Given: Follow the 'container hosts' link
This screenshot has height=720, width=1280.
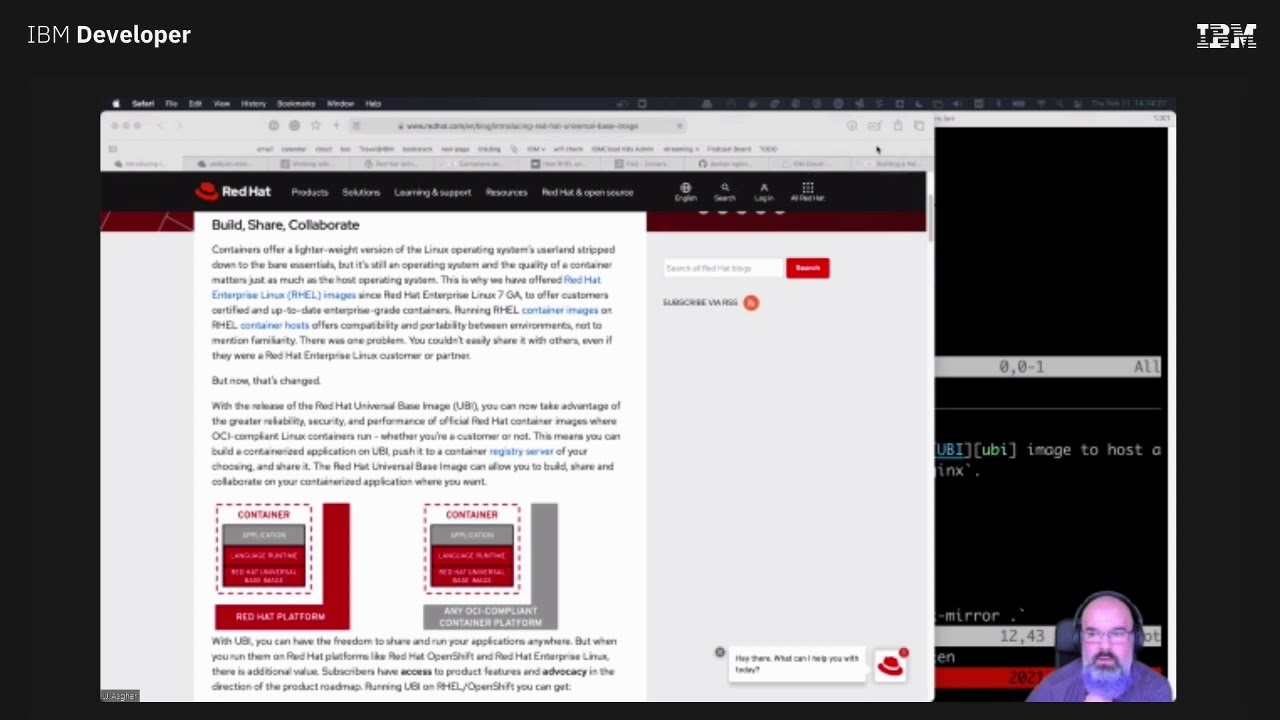Looking at the screenshot, I should point(274,325).
